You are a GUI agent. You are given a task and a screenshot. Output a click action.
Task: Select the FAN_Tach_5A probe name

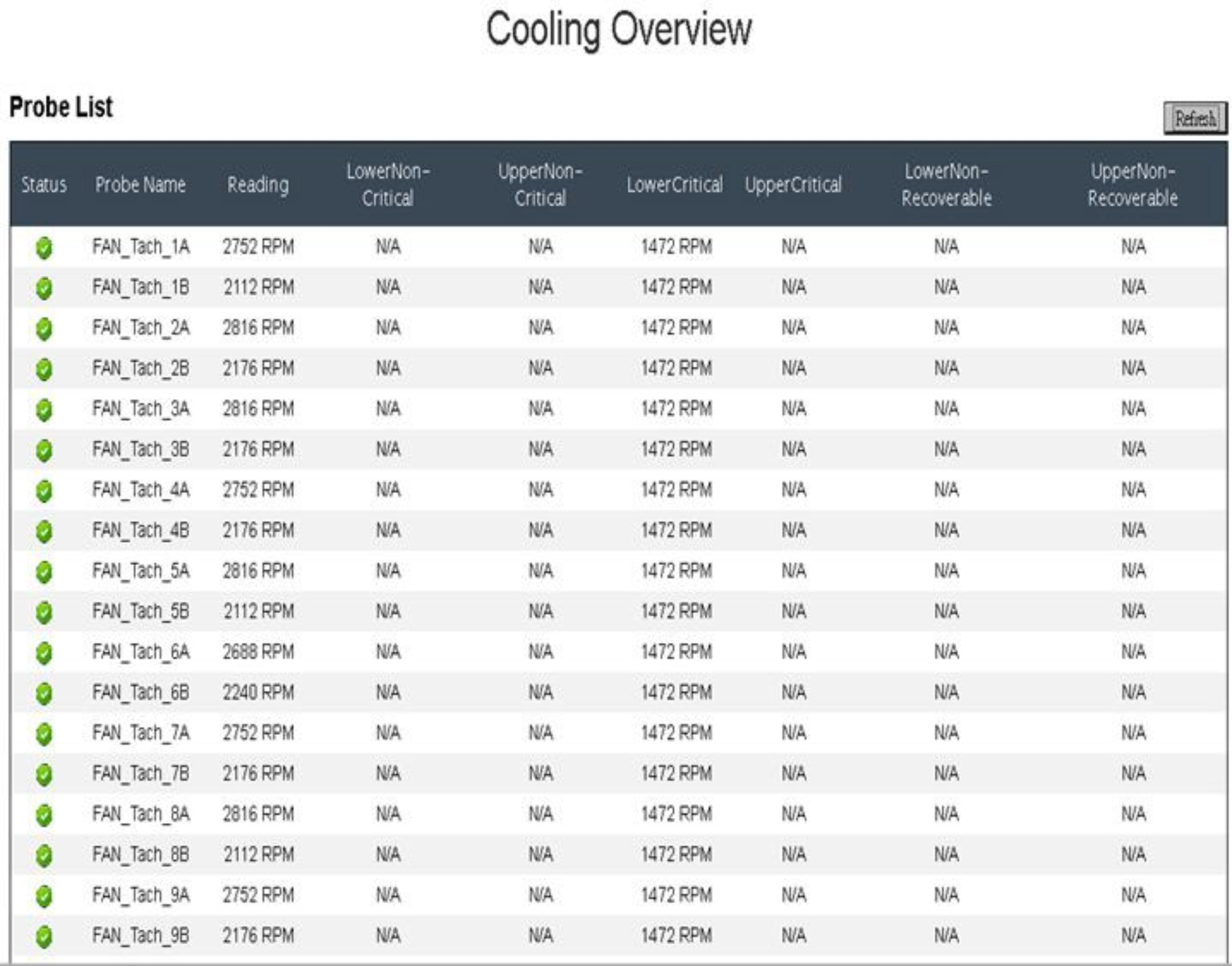(141, 571)
